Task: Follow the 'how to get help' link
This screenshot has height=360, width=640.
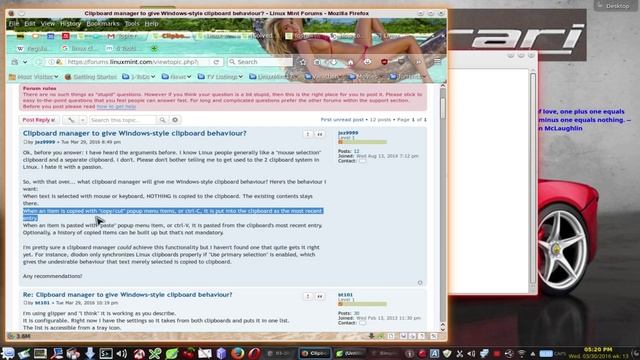Action: 116,107
